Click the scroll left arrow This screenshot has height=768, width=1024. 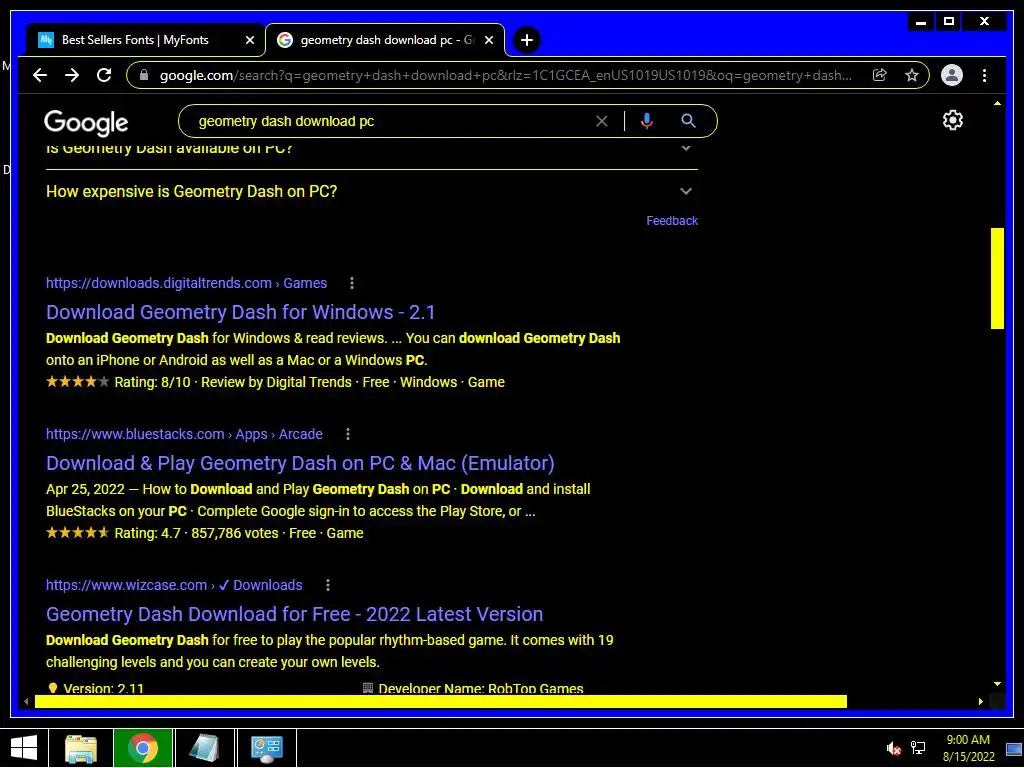pyautogui.click(x=26, y=701)
